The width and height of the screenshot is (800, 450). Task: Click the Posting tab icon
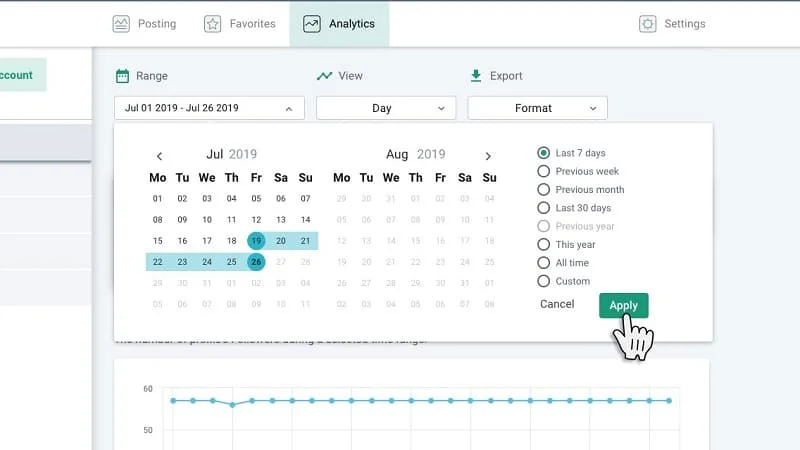[x=121, y=24]
